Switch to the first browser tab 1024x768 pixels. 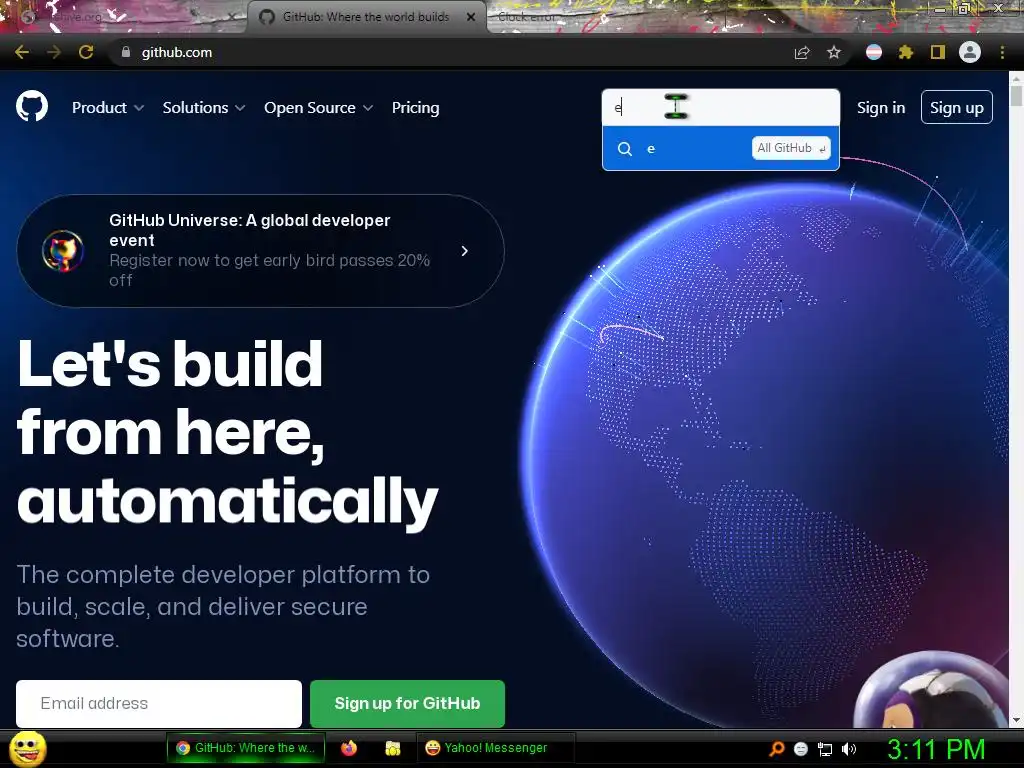click(124, 17)
